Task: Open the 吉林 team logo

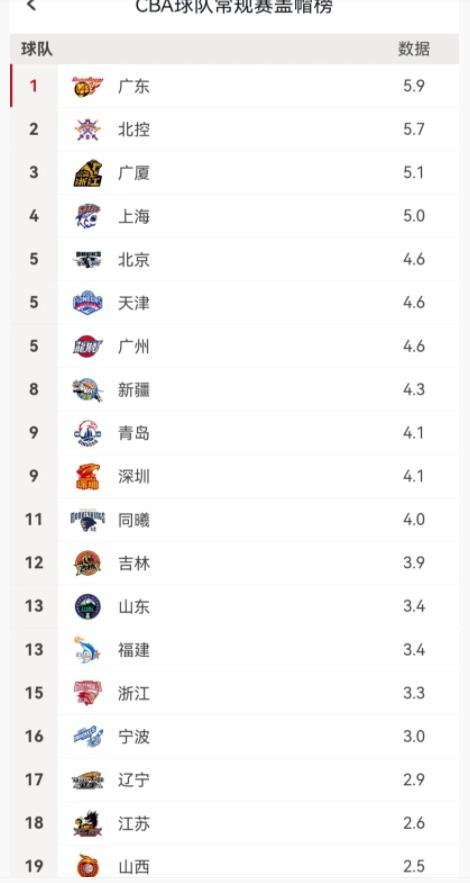Action: pyautogui.click(x=88, y=563)
